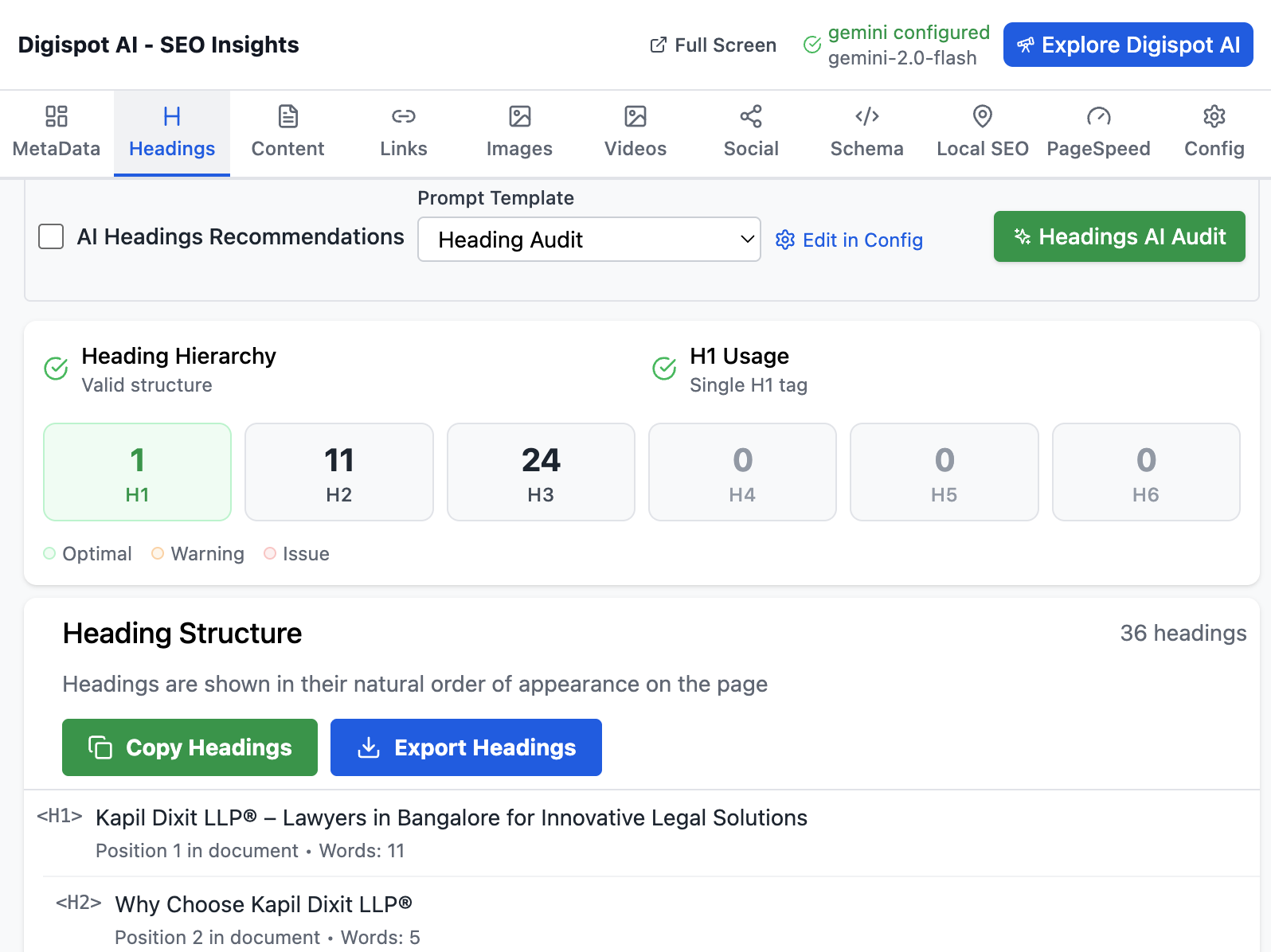Click the sparkle icon on Headings AI Audit
This screenshot has width=1271, height=952.
[x=1023, y=236]
